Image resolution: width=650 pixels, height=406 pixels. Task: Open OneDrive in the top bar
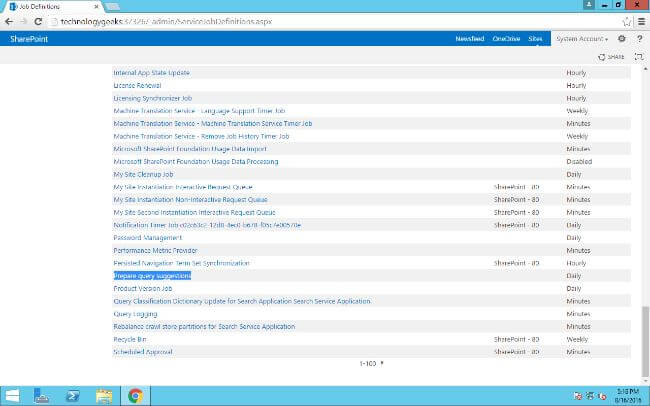(506, 39)
